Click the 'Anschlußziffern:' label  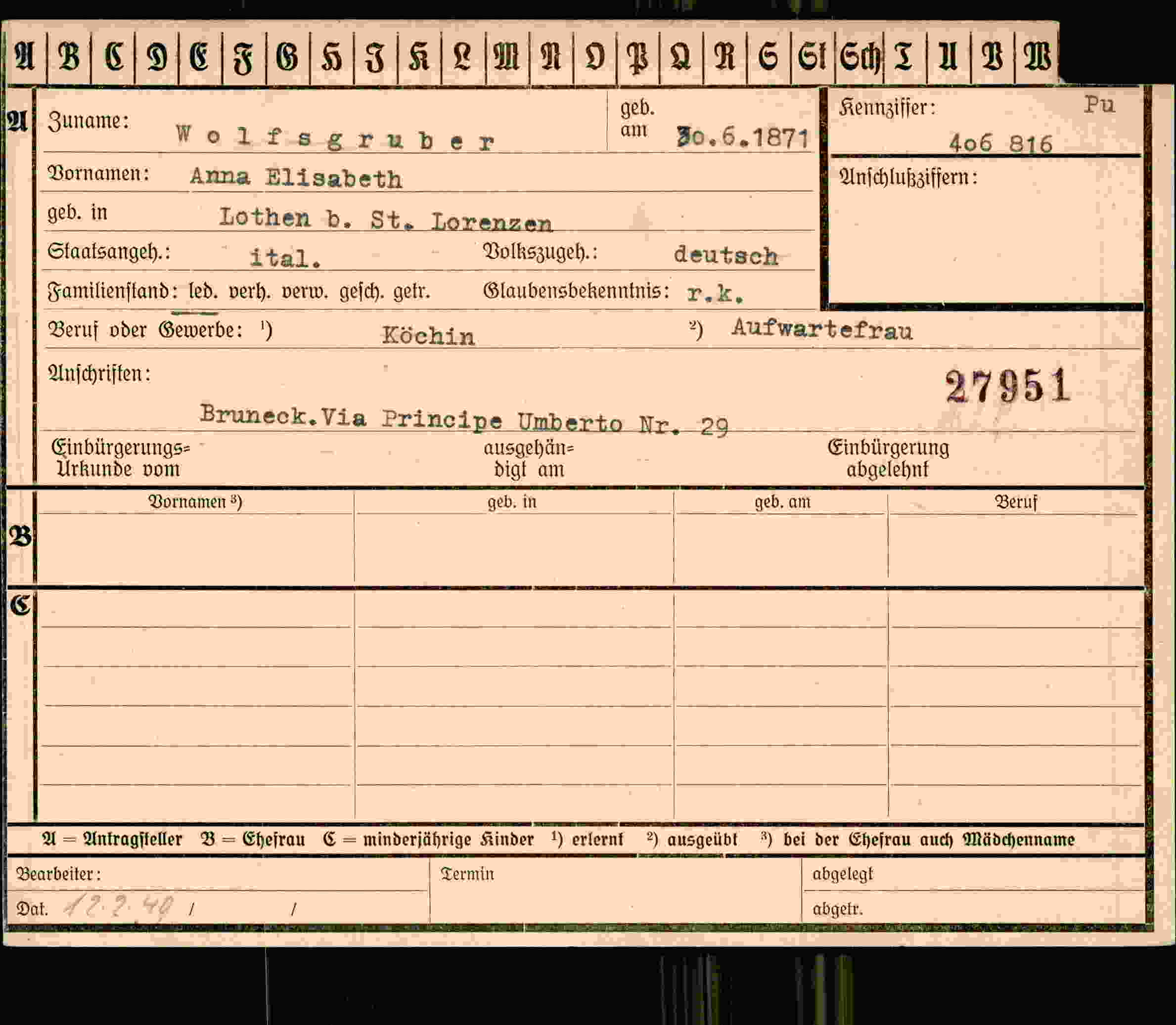coord(908,178)
